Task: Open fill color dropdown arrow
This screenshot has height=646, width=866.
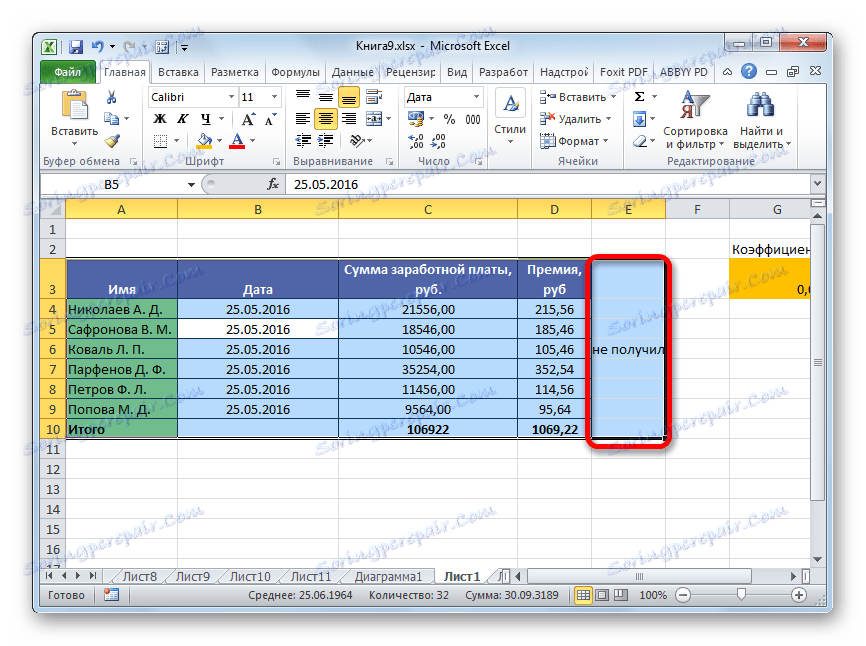Action: point(219,141)
